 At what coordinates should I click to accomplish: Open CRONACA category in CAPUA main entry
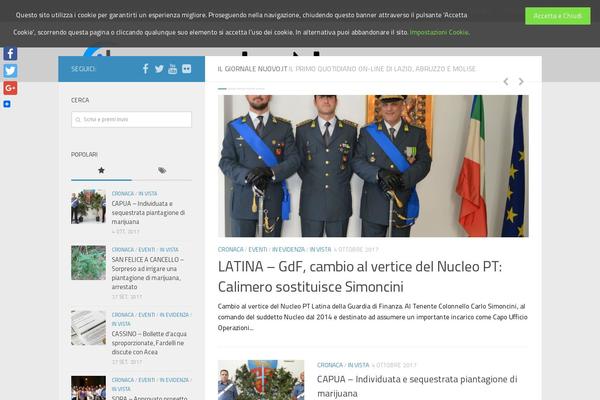point(329,365)
